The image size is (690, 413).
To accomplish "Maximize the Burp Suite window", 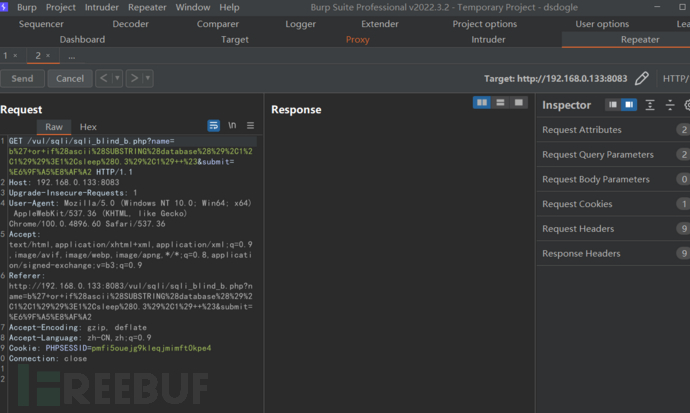I will 683,7.
